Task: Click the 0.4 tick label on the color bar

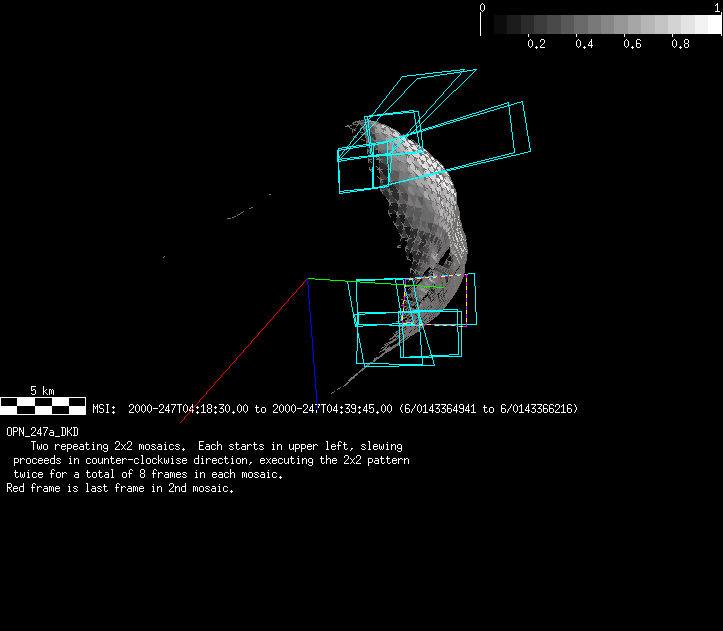Action: 584,44
